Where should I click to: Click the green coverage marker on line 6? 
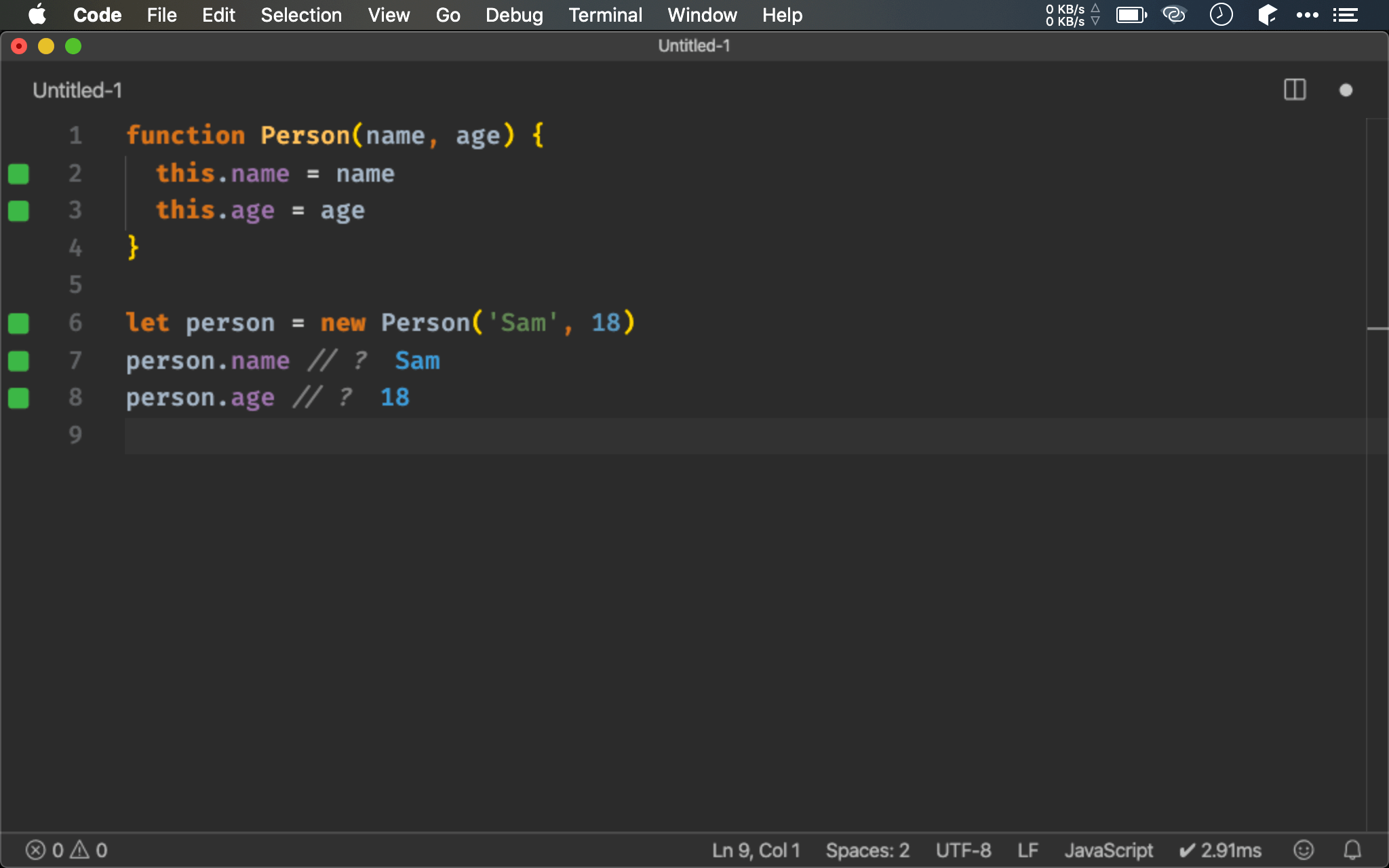[18, 323]
